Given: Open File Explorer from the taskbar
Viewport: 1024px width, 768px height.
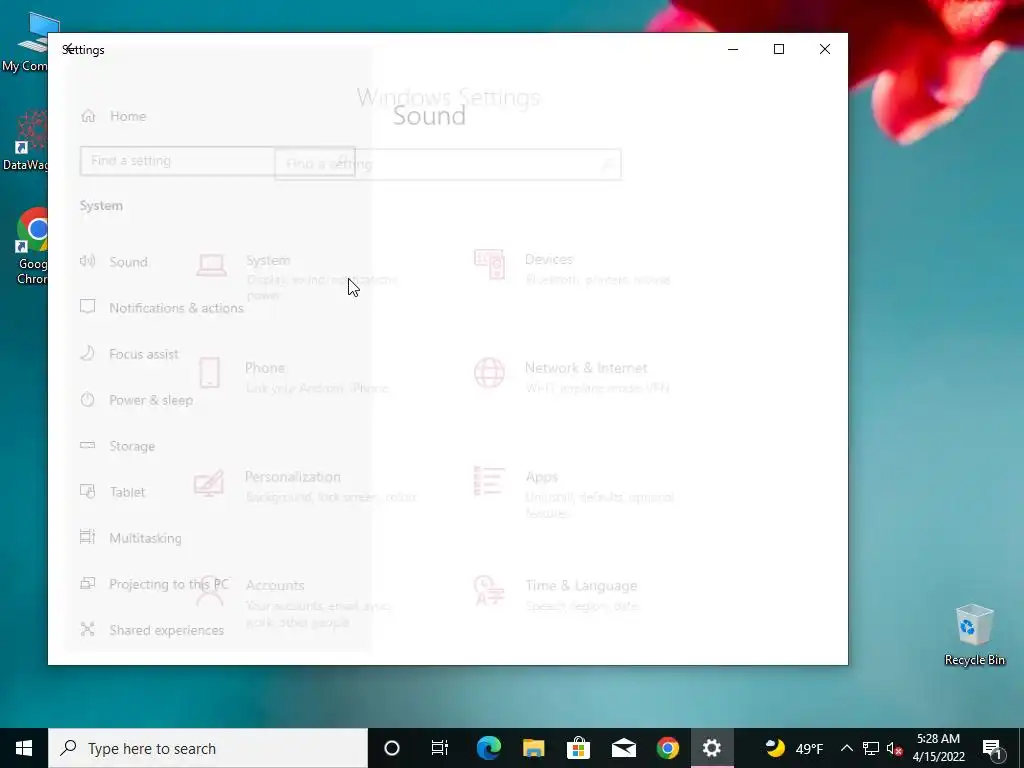Looking at the screenshot, I should point(534,748).
